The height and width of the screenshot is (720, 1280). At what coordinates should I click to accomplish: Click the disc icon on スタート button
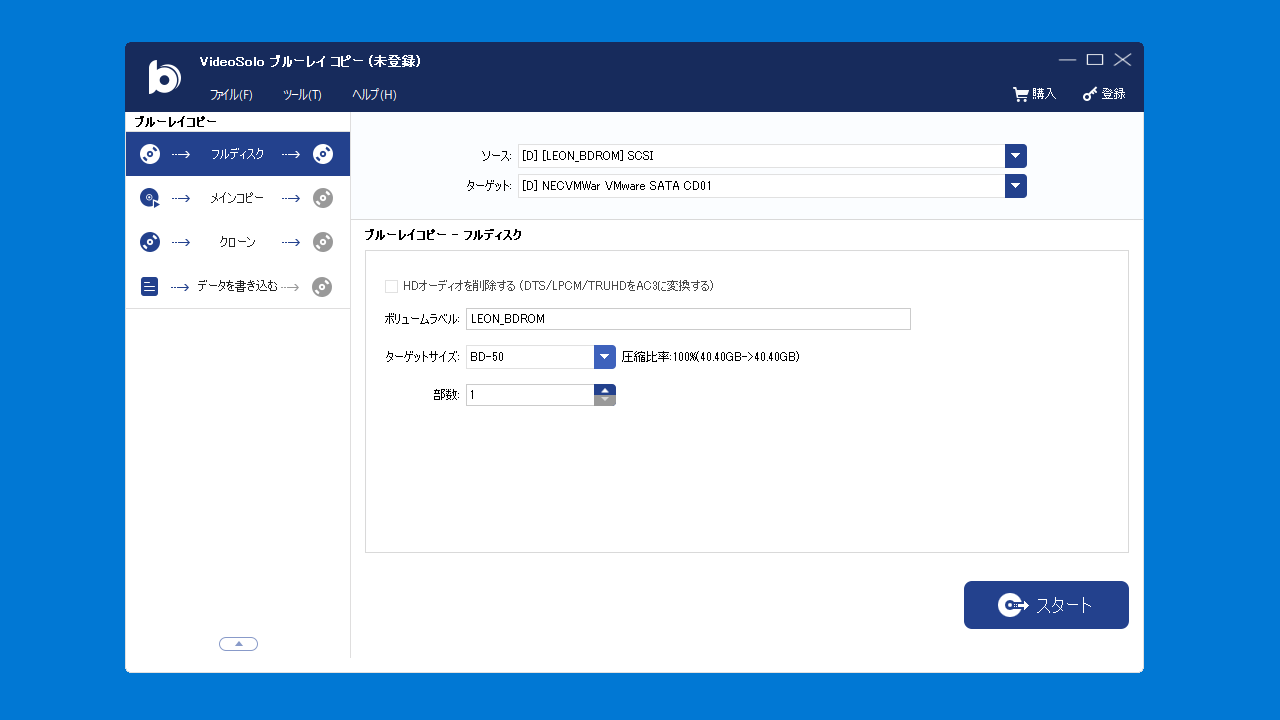pos(1013,605)
